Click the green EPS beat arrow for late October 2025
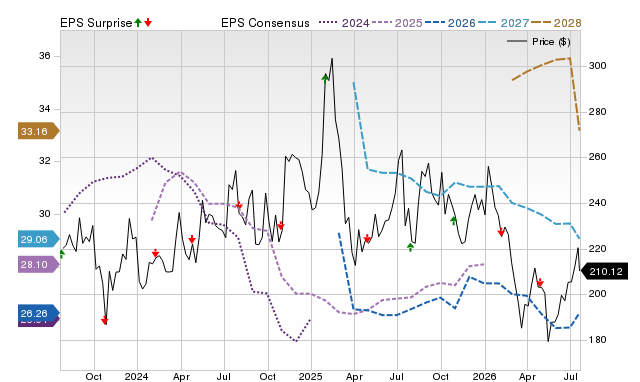 click(x=453, y=221)
